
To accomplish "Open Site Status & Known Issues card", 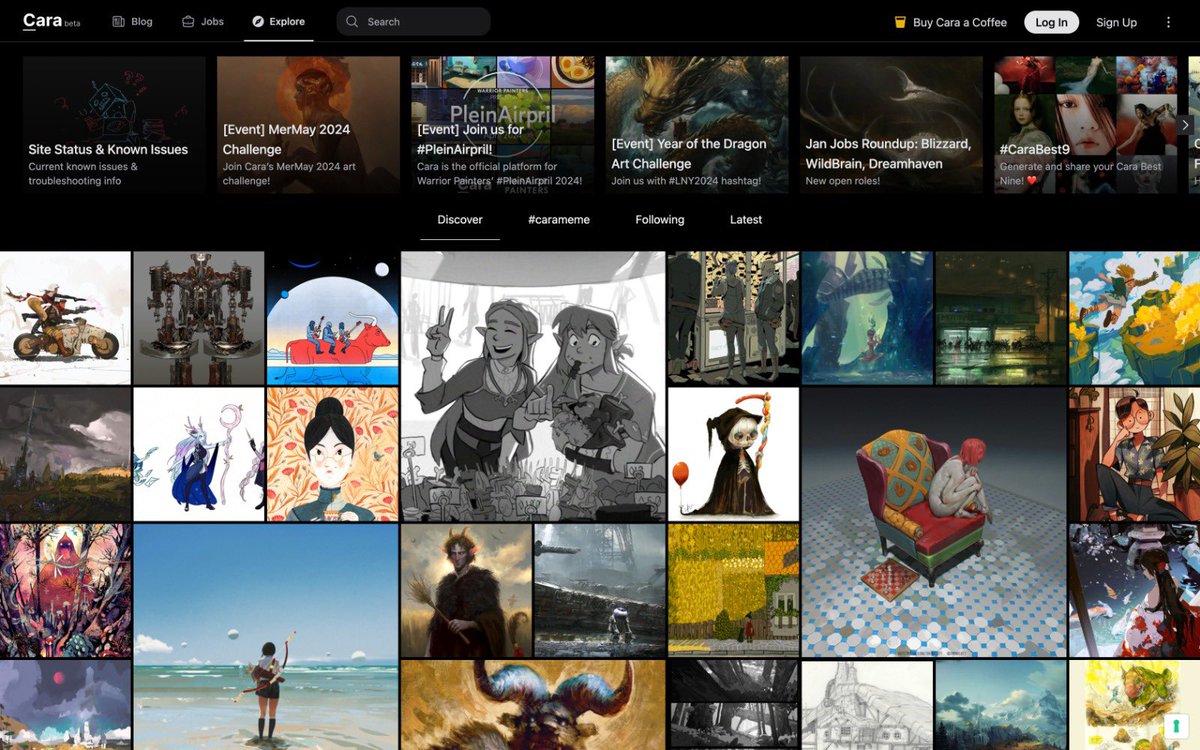I will point(114,124).
